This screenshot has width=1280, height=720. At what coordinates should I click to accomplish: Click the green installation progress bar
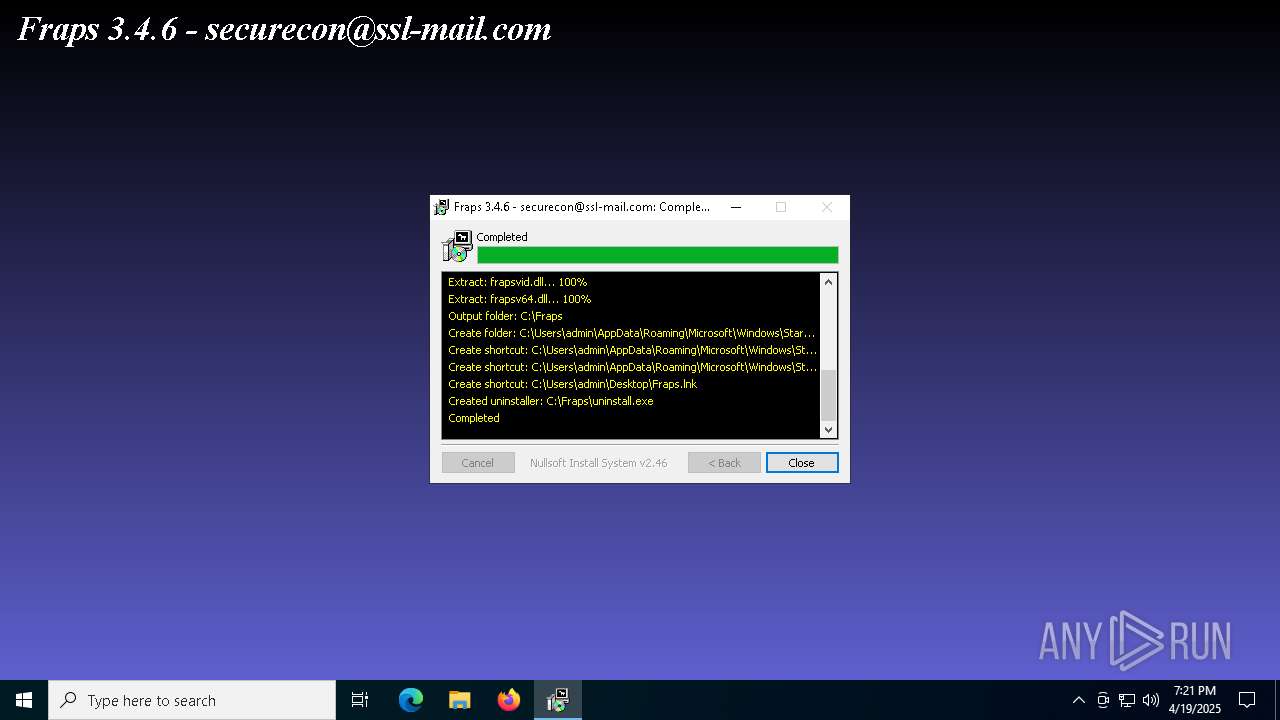point(658,255)
